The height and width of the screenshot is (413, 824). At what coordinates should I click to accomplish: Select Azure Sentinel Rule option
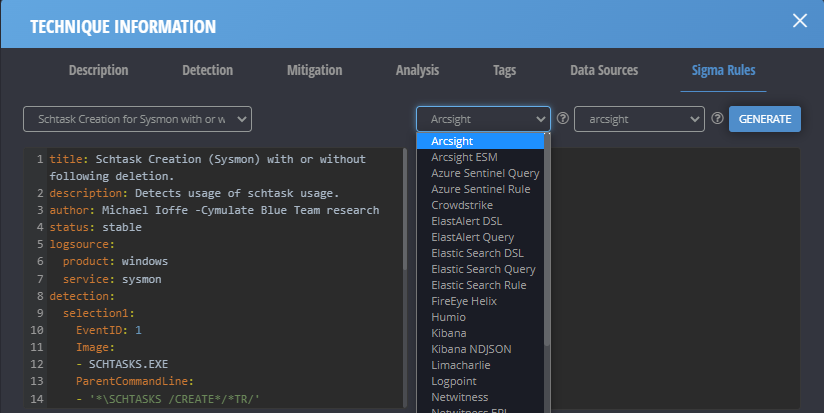click(480, 189)
